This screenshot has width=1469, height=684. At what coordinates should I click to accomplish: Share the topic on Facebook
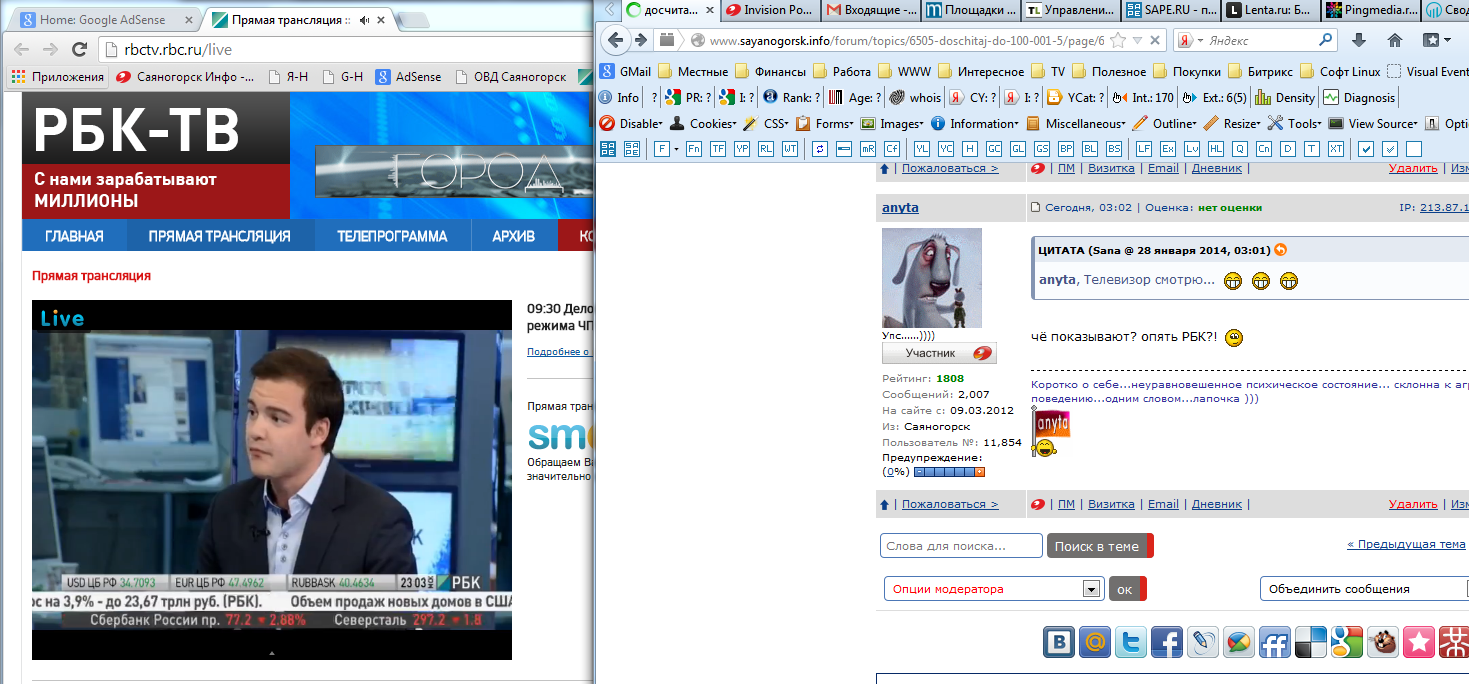click(1167, 642)
